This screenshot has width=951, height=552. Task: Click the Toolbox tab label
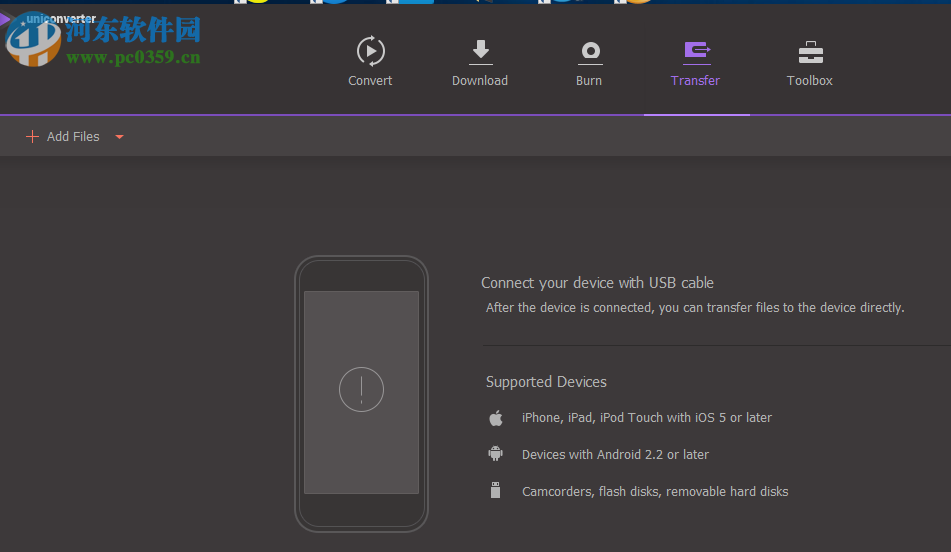pos(810,81)
